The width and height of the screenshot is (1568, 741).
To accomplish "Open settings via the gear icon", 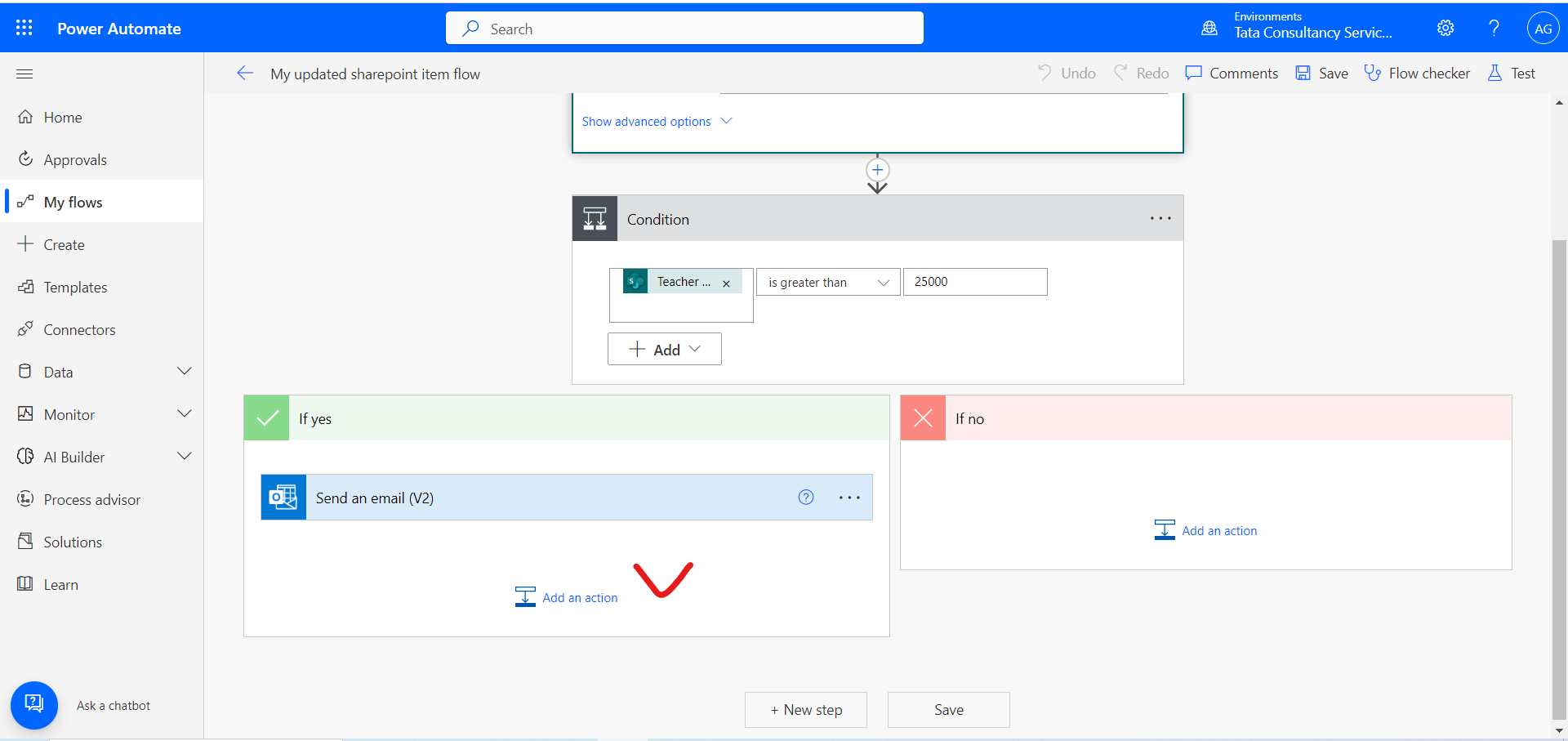I will 1445,27.
